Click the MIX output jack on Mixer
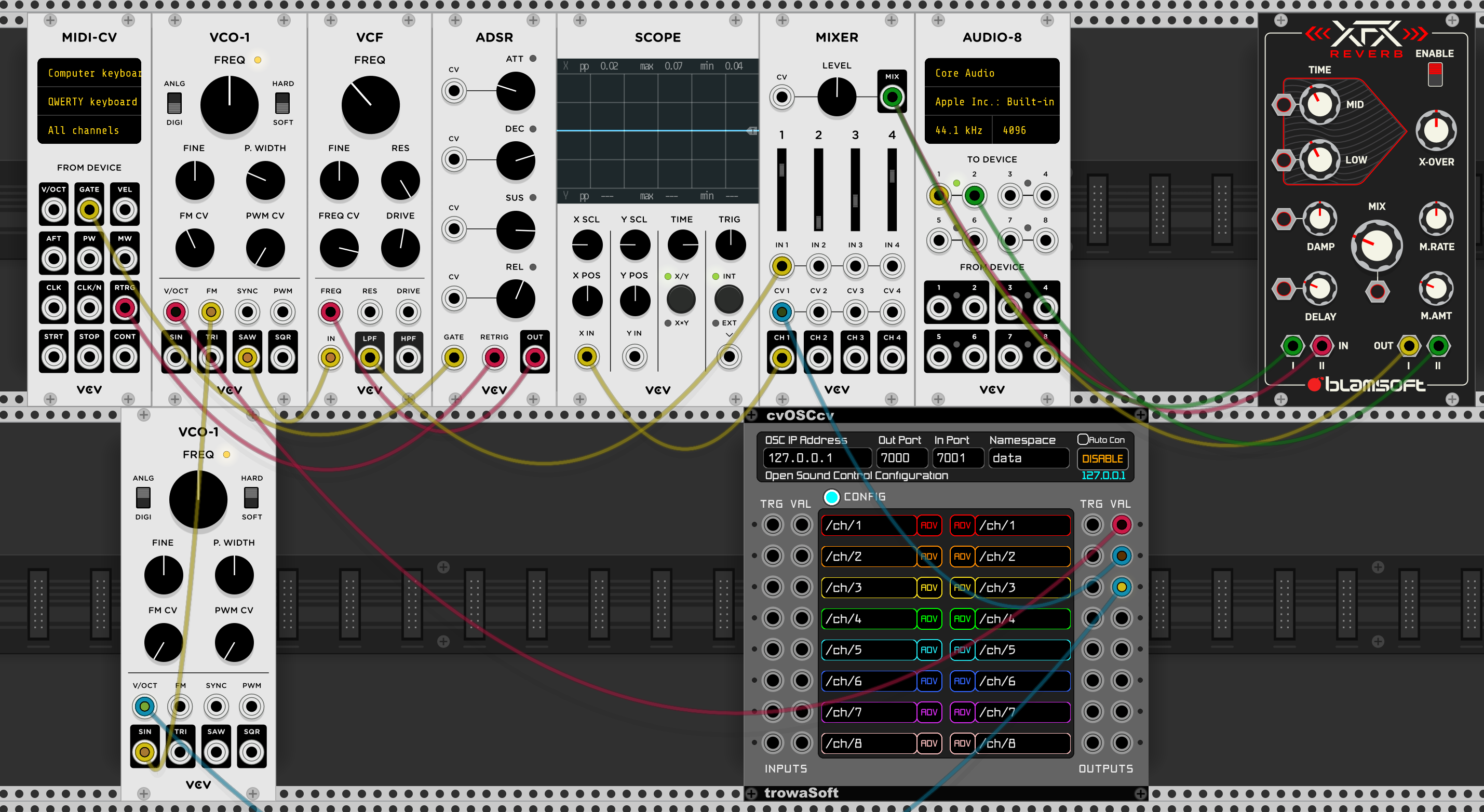 click(892, 97)
